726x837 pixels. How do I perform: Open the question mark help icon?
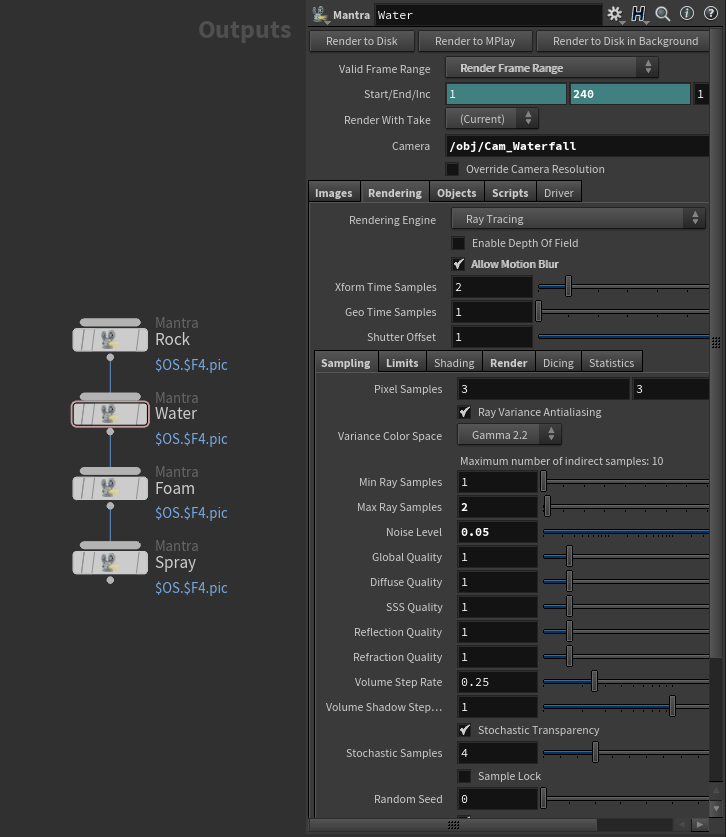click(x=711, y=14)
